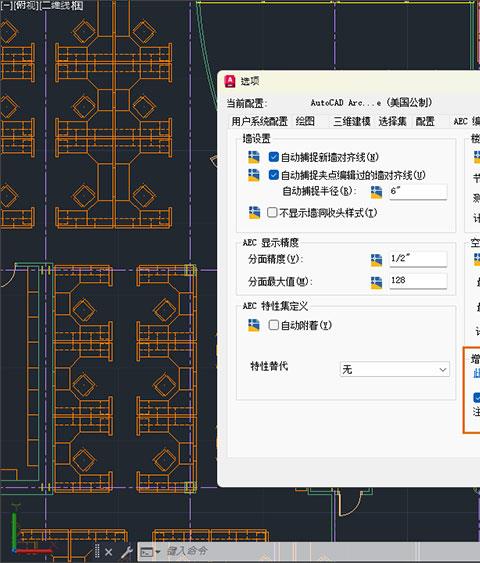Open [-] viewport controls menu

tap(6, 5)
